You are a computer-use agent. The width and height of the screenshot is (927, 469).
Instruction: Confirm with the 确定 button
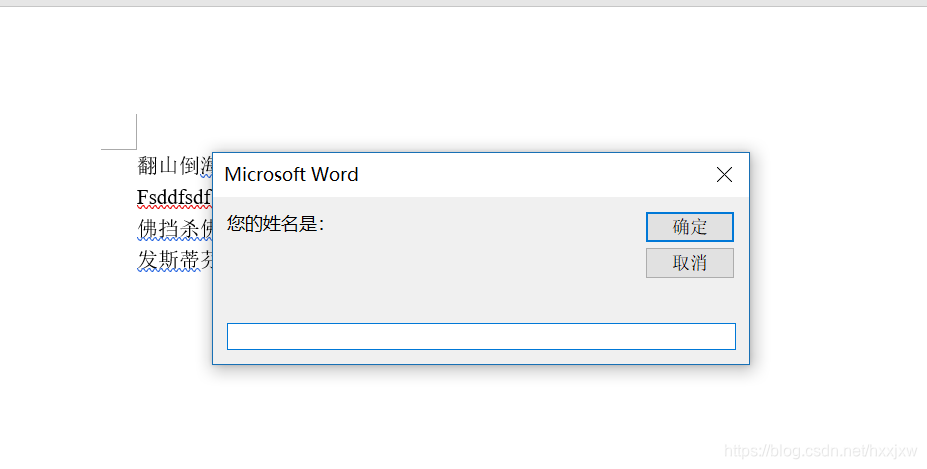[689, 227]
